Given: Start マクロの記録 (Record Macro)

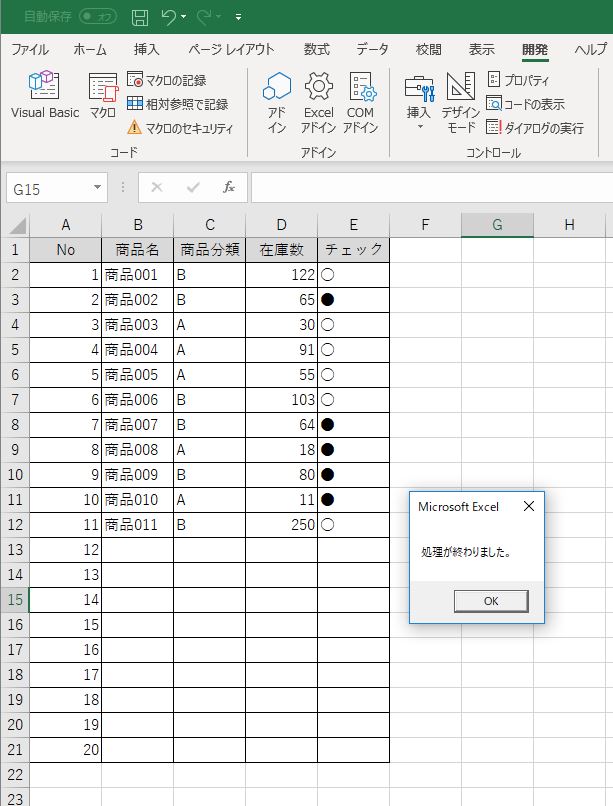Looking at the screenshot, I should point(178,80).
